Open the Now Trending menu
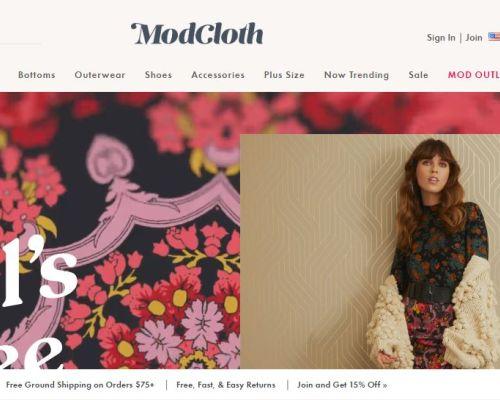The width and height of the screenshot is (500, 400). (x=357, y=75)
